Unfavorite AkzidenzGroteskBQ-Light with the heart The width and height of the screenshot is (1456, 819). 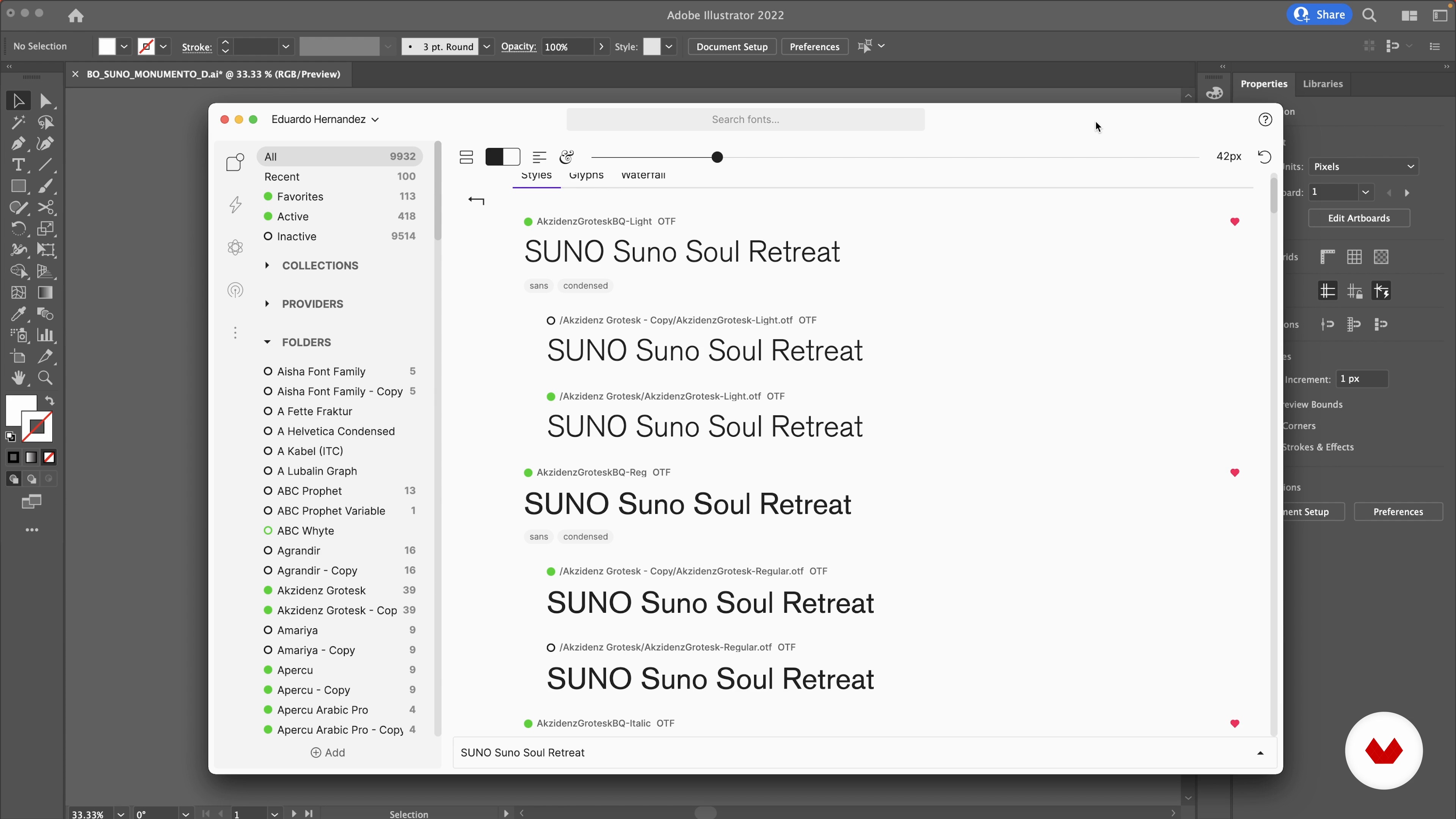pos(1235,221)
